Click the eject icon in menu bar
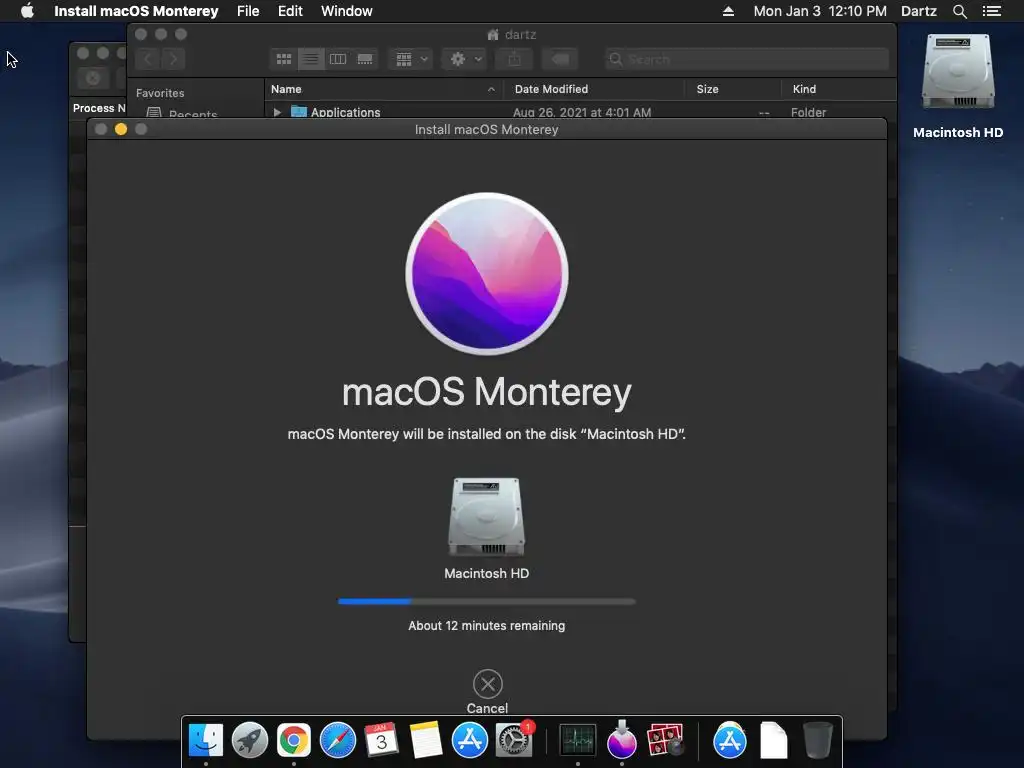This screenshot has height=768, width=1024. click(728, 11)
